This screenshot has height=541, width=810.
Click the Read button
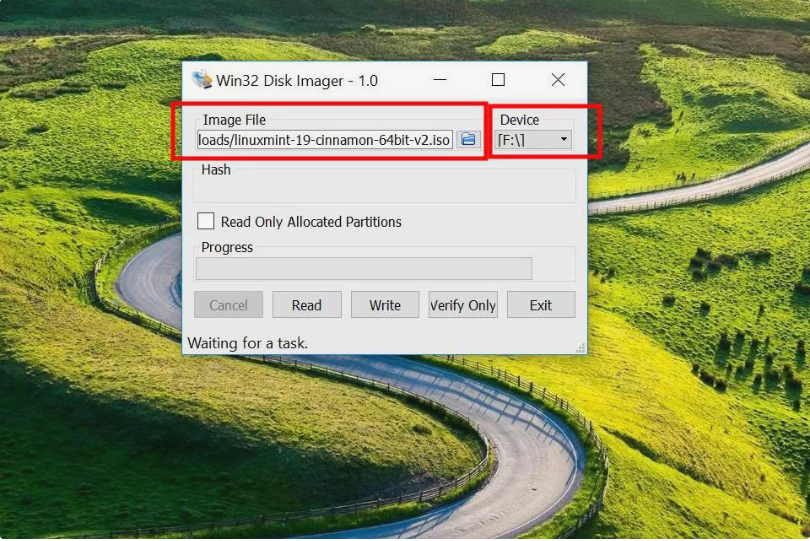coord(307,305)
